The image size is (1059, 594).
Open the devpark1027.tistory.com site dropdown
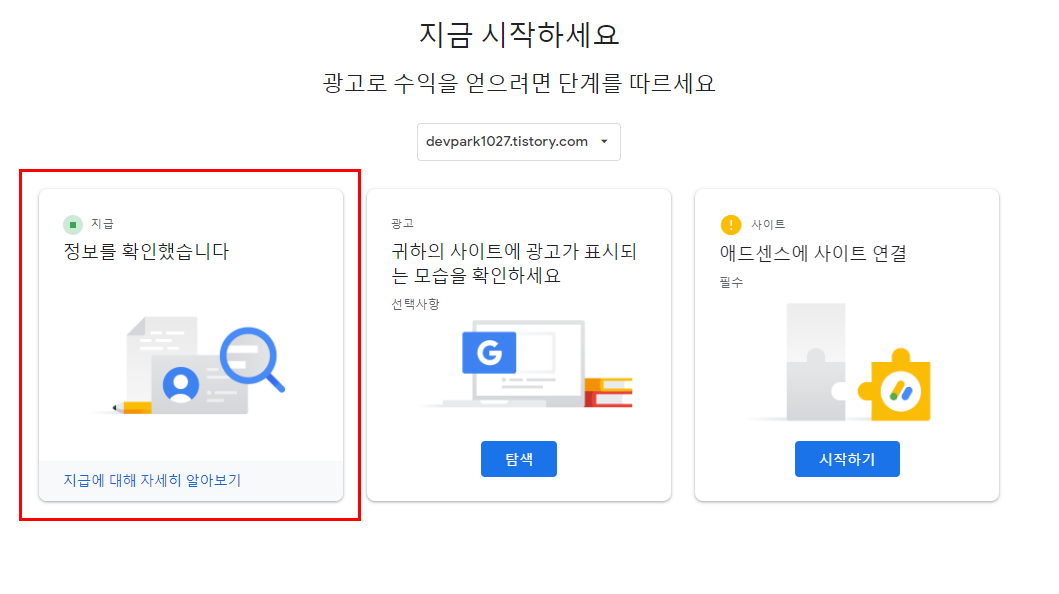[519, 142]
